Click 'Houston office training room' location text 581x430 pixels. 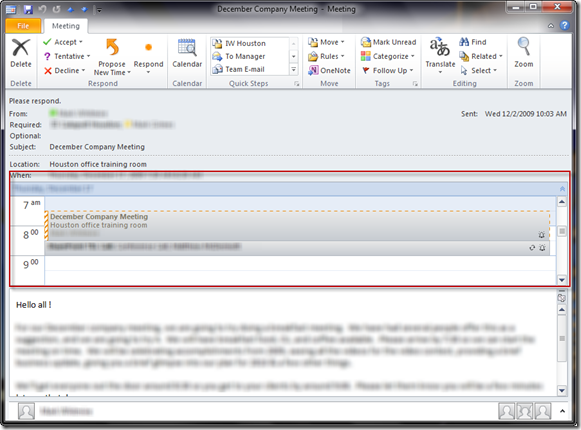(98, 164)
